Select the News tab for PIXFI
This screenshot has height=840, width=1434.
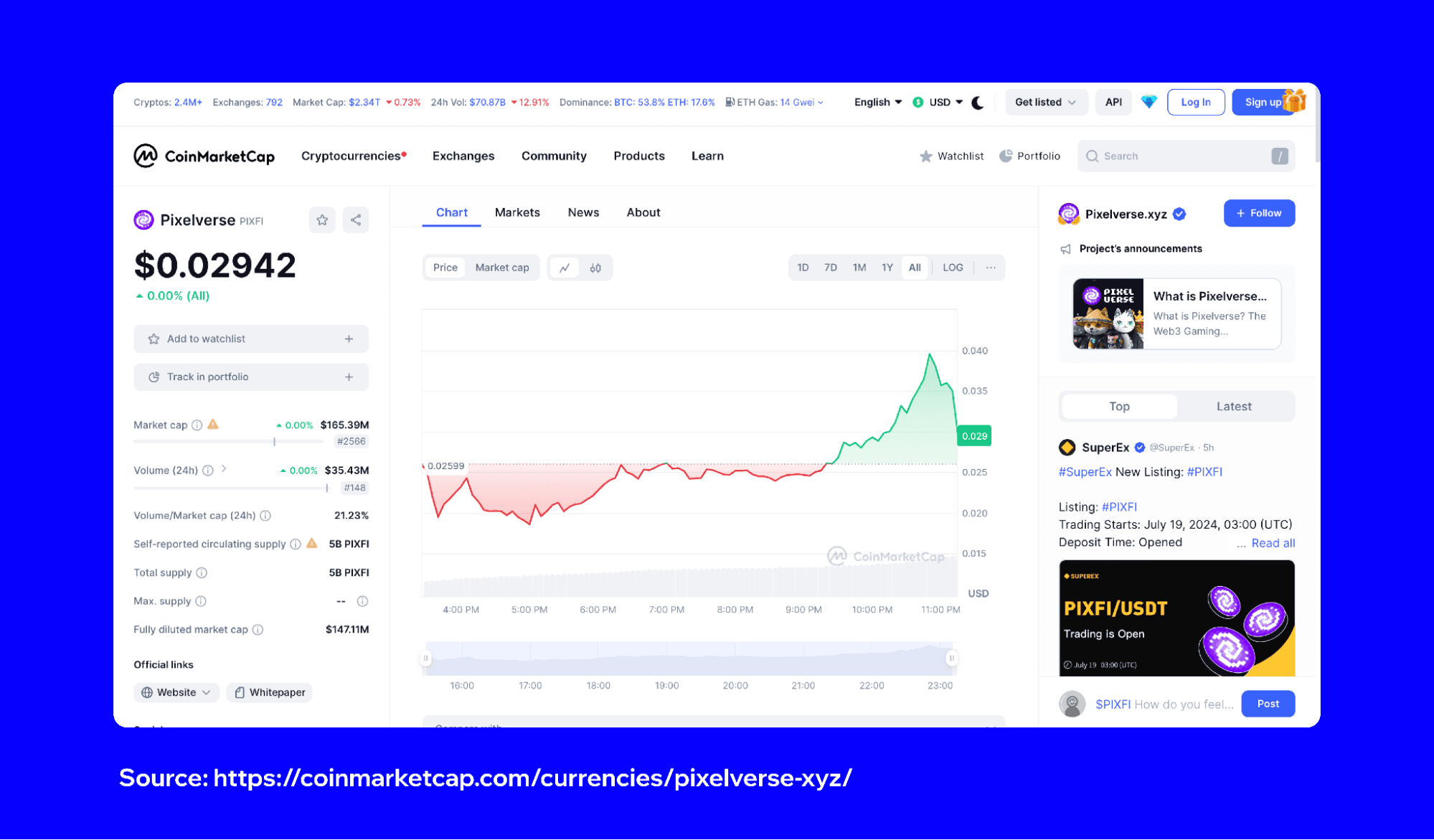[583, 211]
